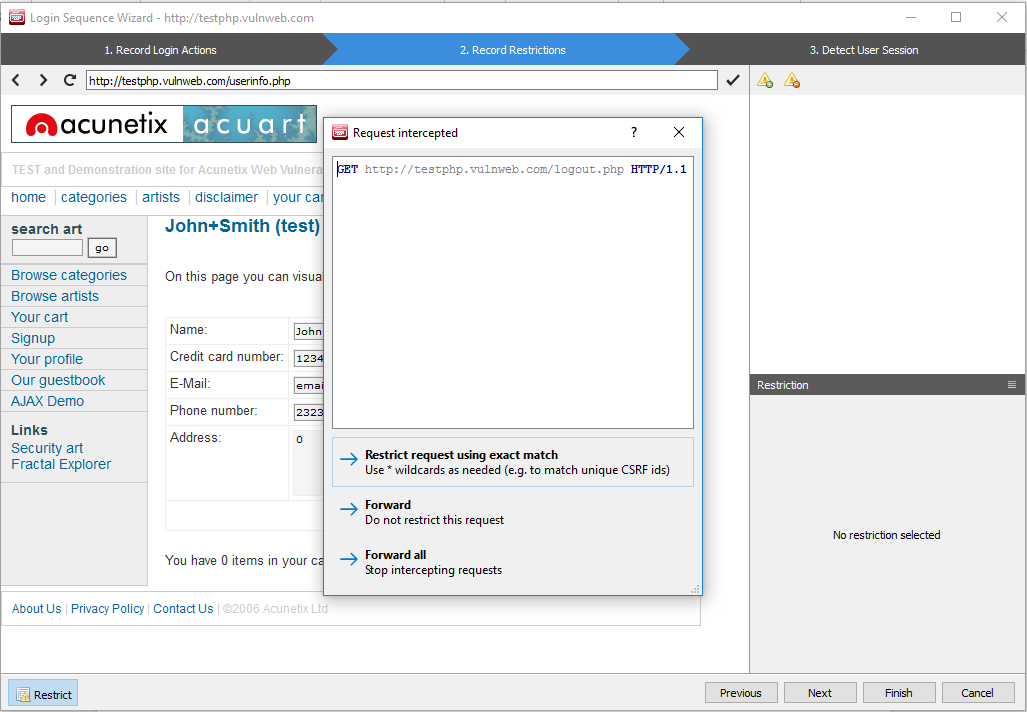
Task: Open the Restriction panel menu icon
Action: [x=1012, y=385]
